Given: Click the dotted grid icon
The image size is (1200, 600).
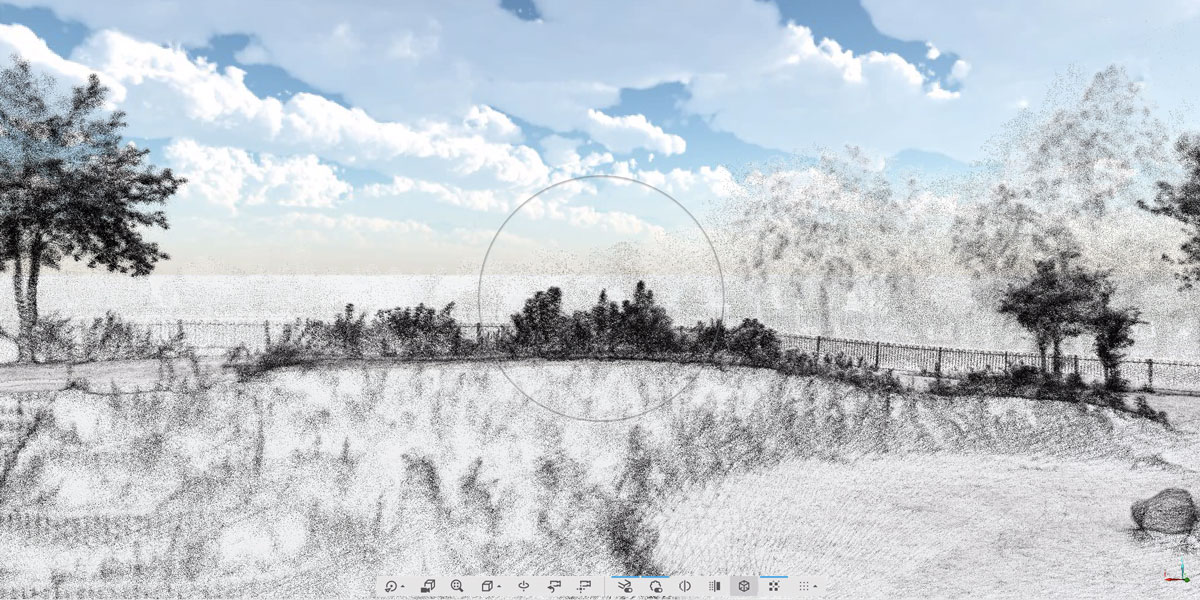Looking at the screenshot, I should click(804, 586).
